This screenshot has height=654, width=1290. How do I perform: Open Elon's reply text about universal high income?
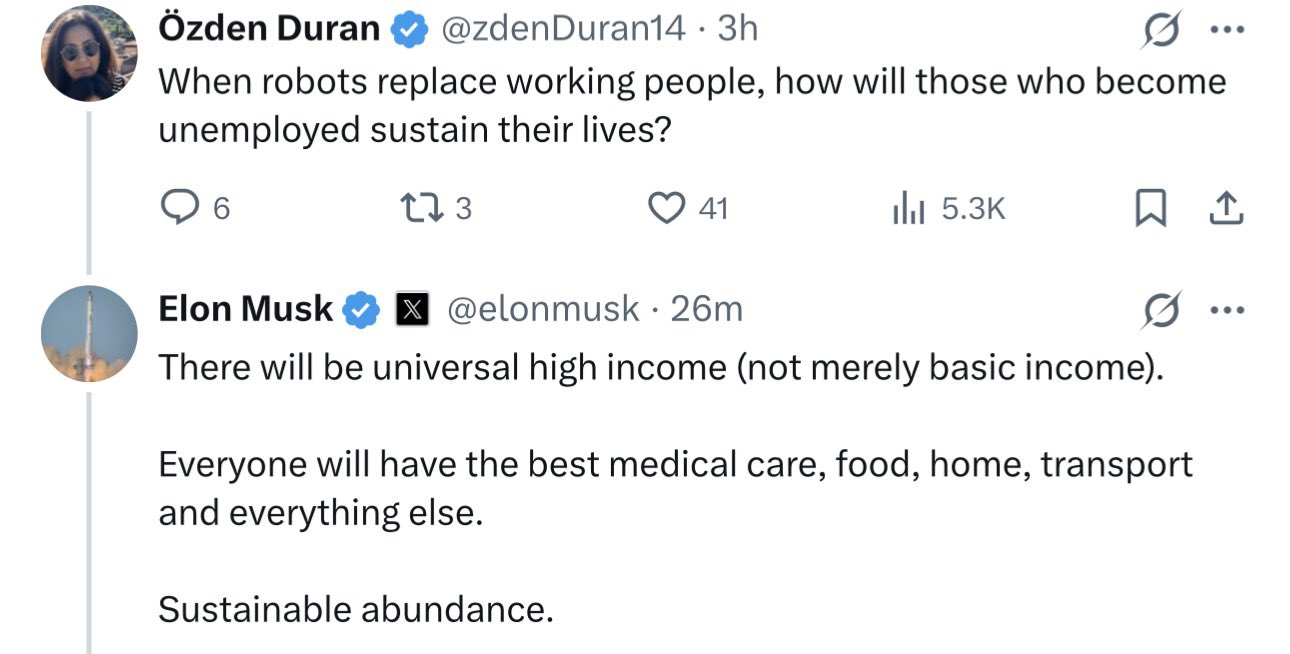660,368
